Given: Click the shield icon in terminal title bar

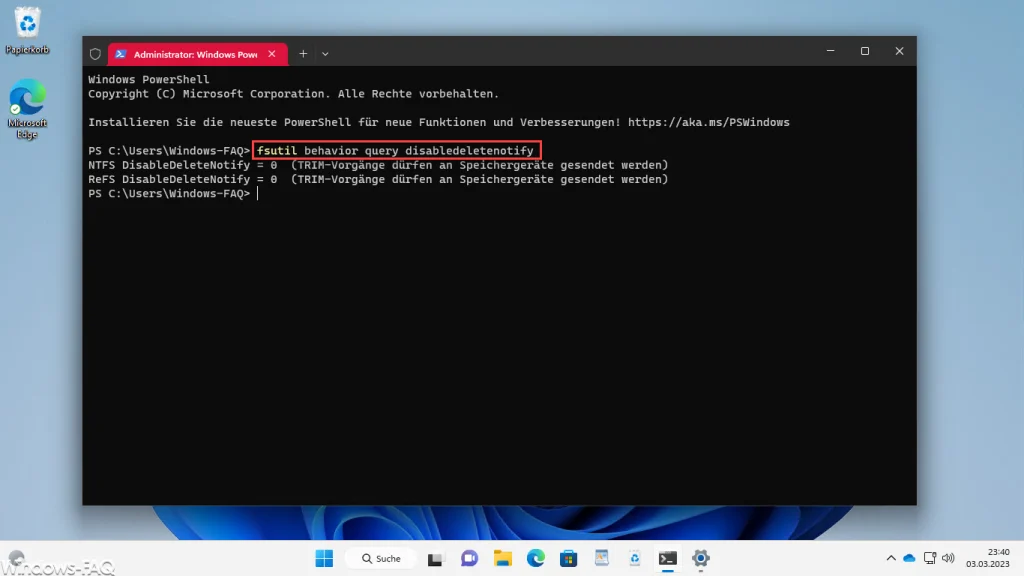Looking at the screenshot, I should tap(95, 54).
